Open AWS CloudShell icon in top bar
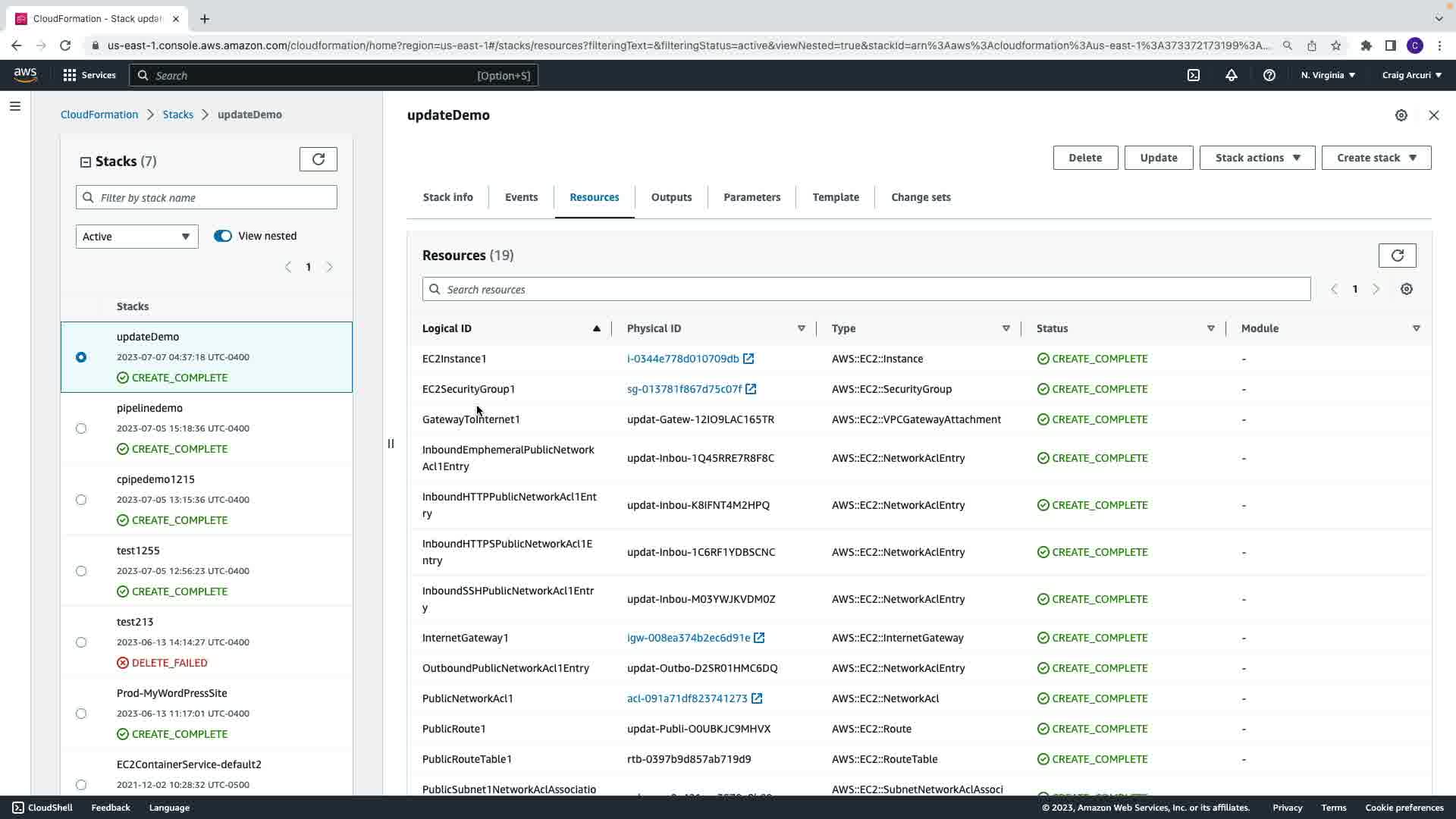1456x819 pixels. (x=1194, y=75)
